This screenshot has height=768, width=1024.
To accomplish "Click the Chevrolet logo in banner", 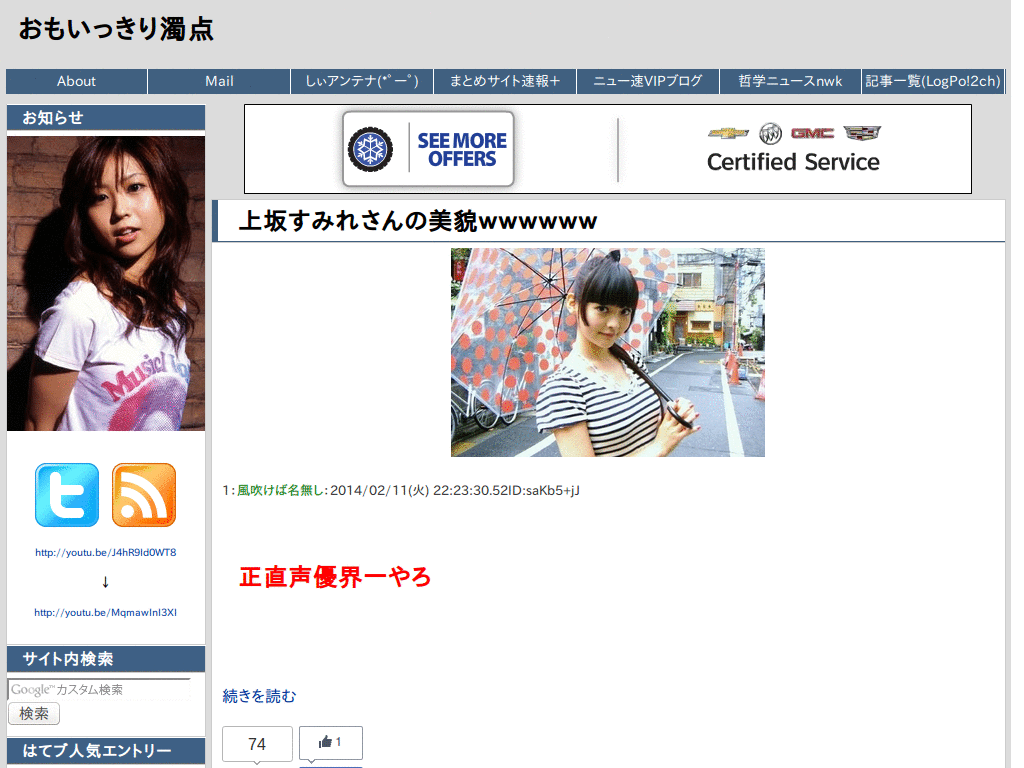I will (x=728, y=133).
